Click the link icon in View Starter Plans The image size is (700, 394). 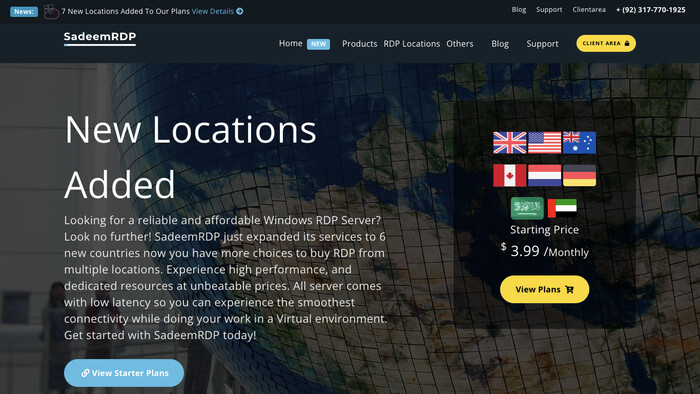(x=85, y=373)
